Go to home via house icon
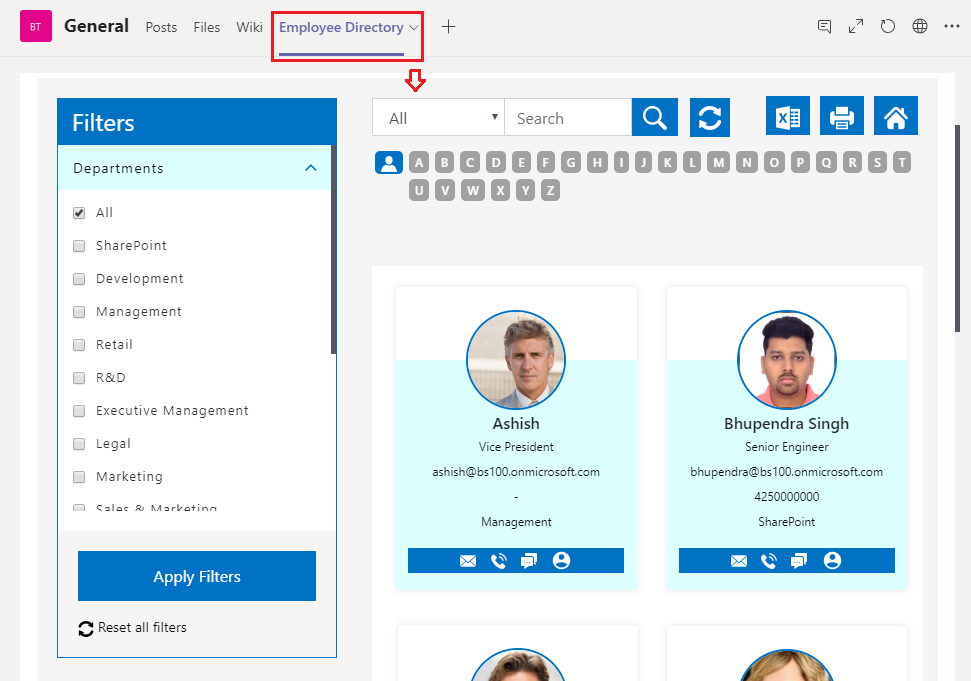 (x=896, y=117)
